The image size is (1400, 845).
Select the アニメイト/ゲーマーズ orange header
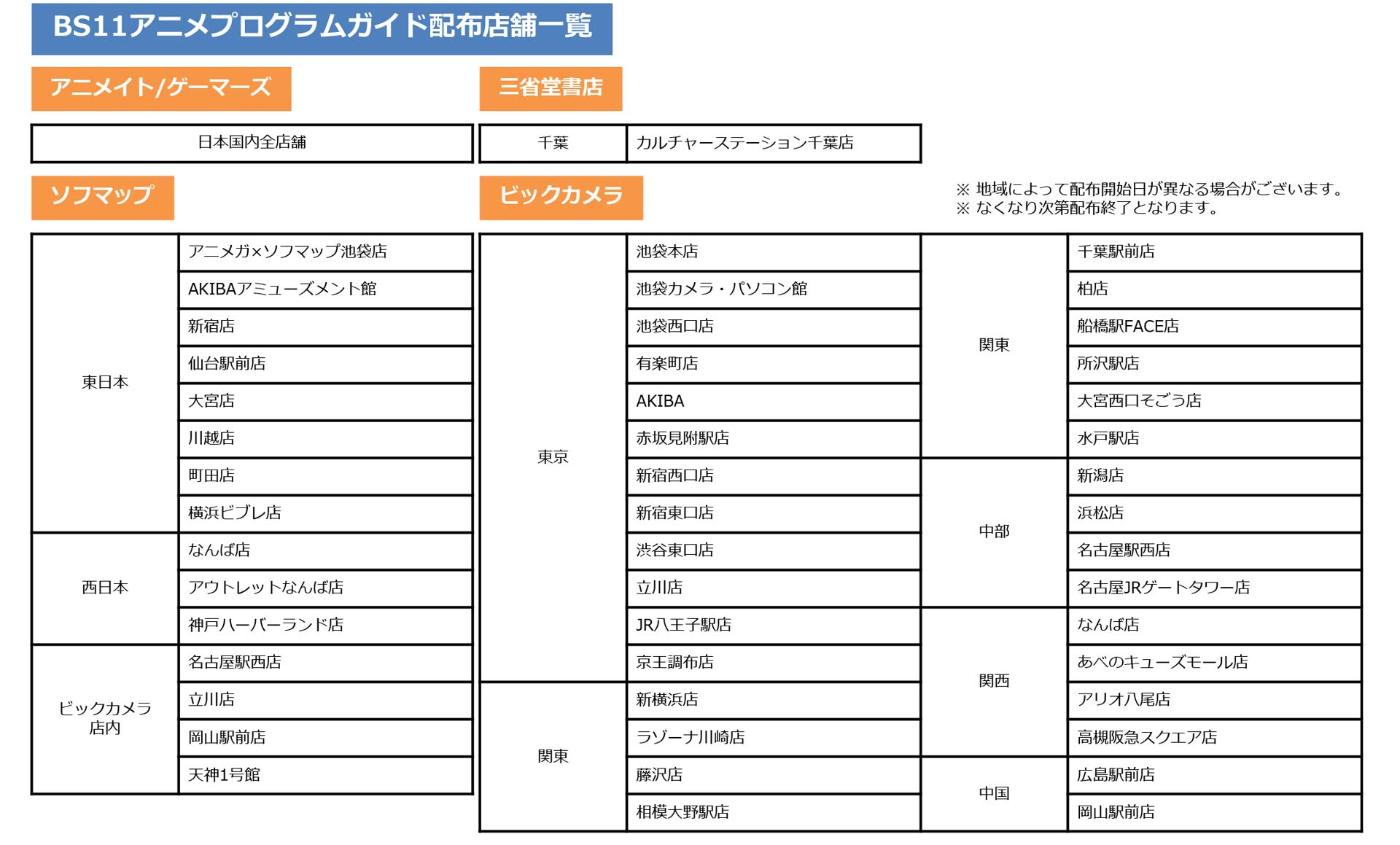click(161, 88)
